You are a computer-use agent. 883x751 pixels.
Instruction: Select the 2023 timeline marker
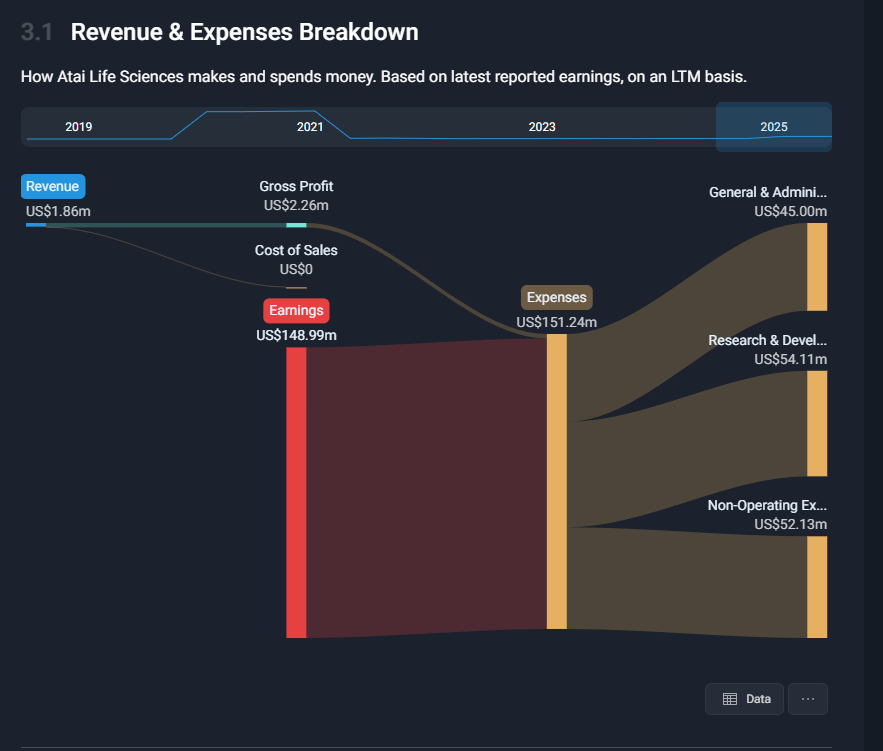tap(542, 127)
